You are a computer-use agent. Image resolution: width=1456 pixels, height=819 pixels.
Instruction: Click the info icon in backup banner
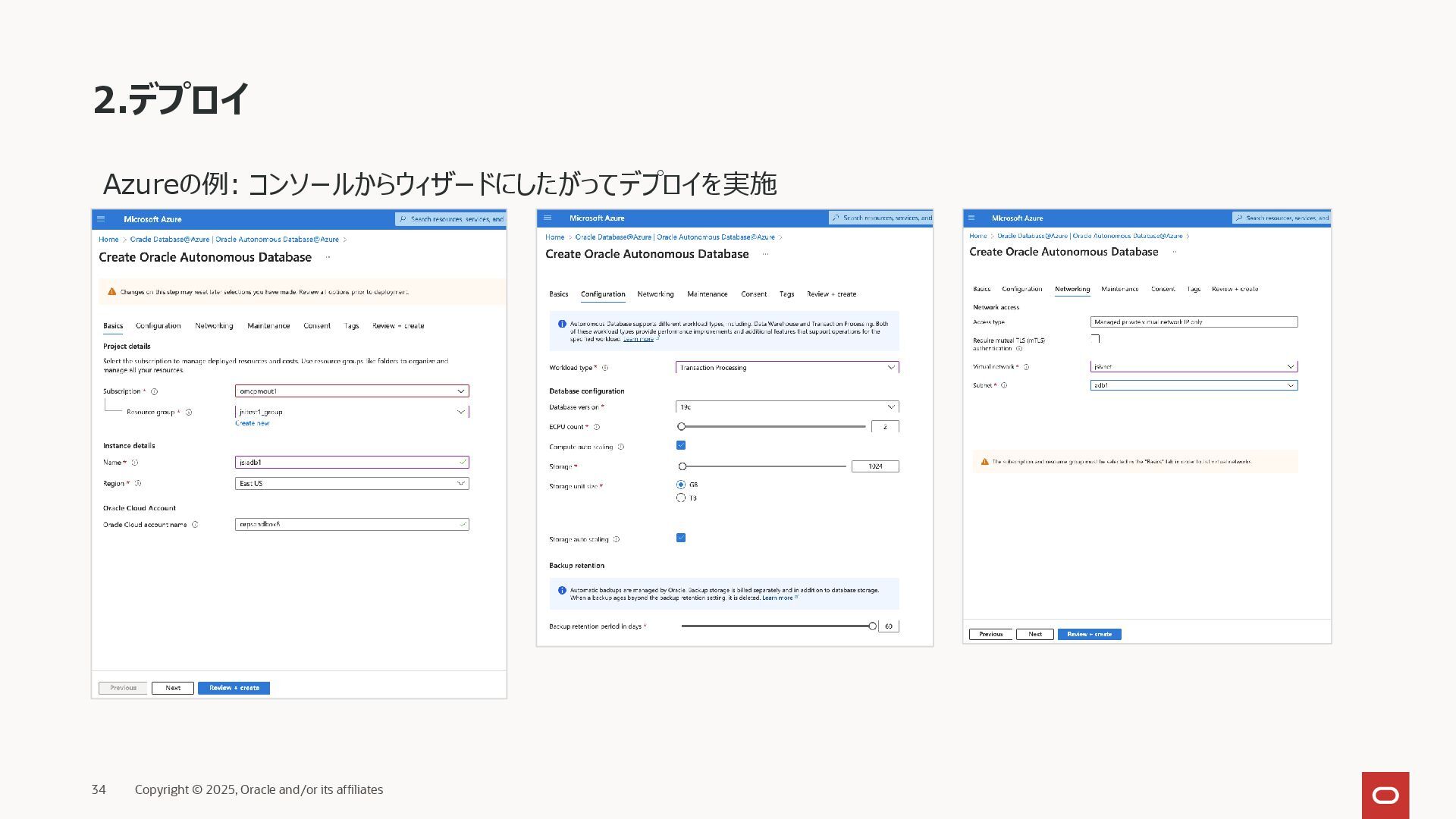pyautogui.click(x=562, y=590)
